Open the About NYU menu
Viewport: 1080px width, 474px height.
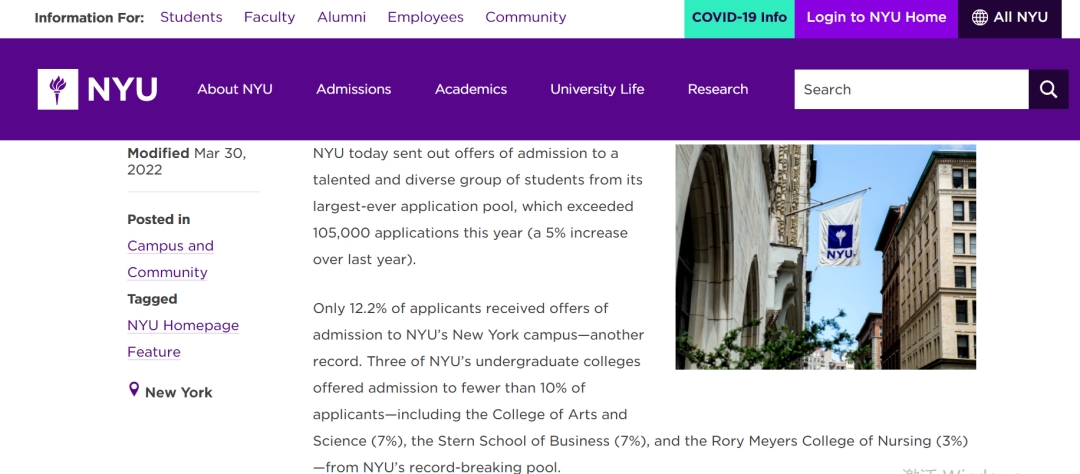coord(235,89)
